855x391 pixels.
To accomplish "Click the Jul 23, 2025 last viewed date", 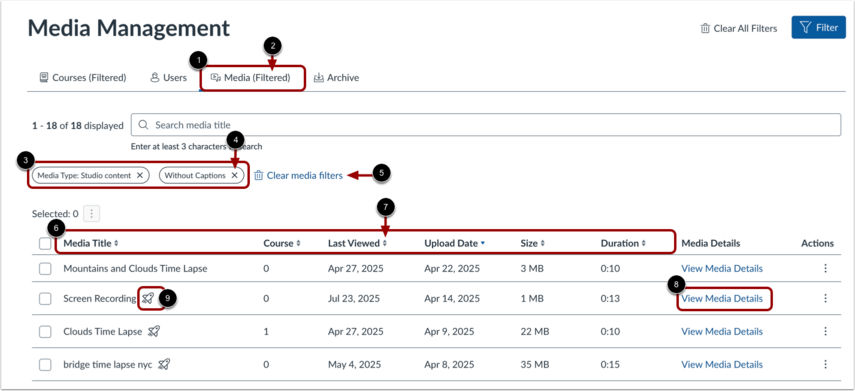I will point(354,298).
